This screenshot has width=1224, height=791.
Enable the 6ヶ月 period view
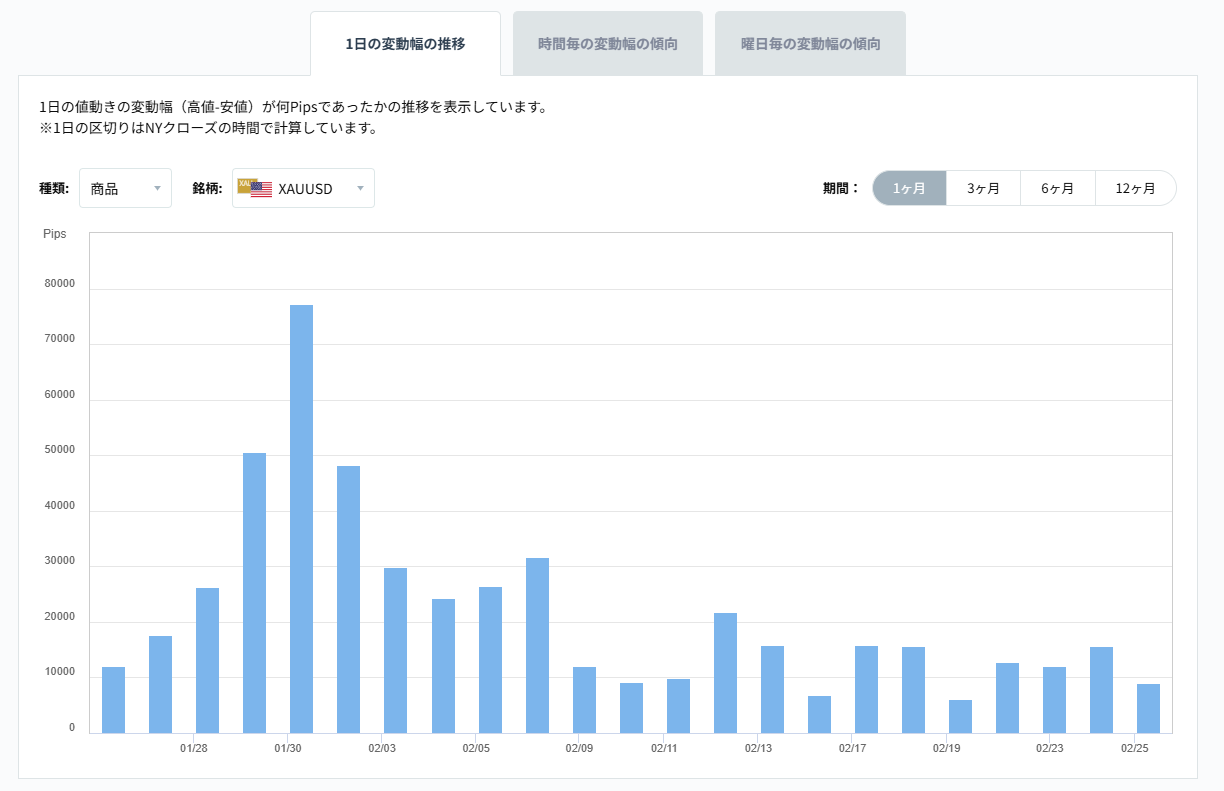(1058, 188)
